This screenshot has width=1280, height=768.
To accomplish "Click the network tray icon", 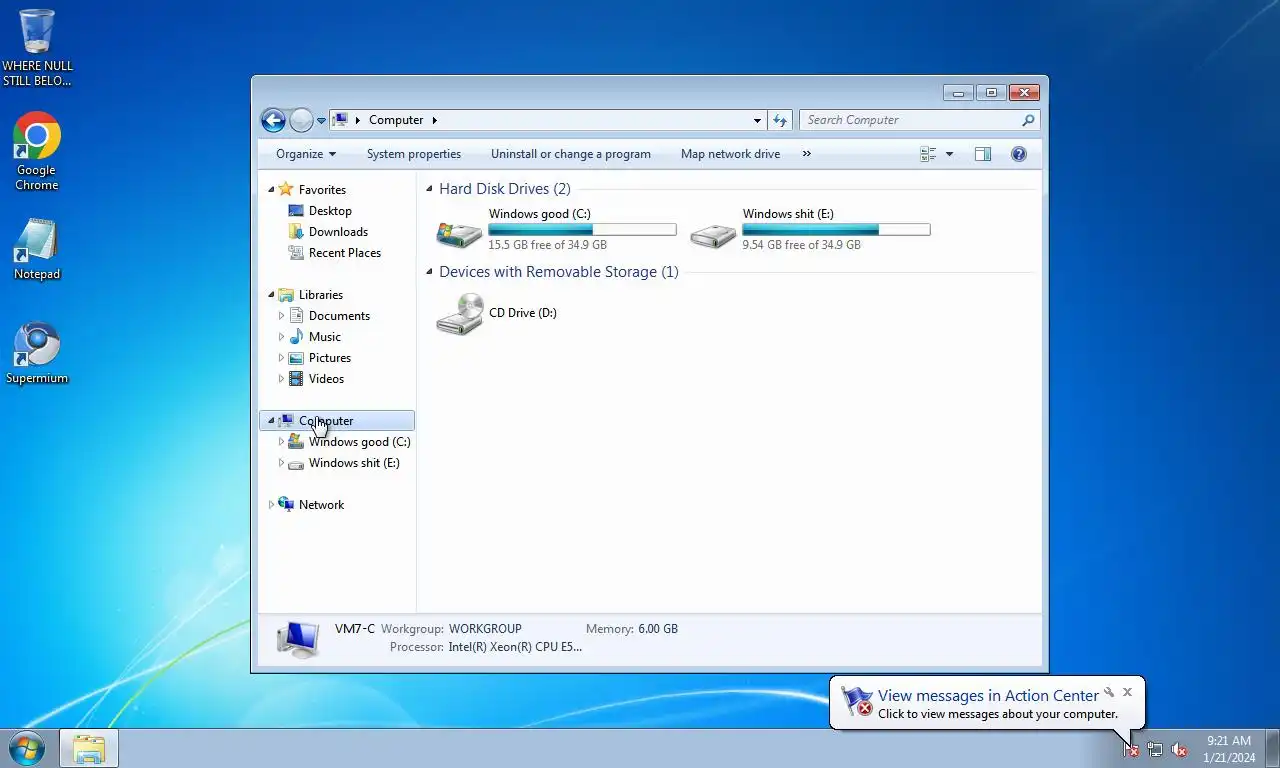I will click(x=1155, y=749).
